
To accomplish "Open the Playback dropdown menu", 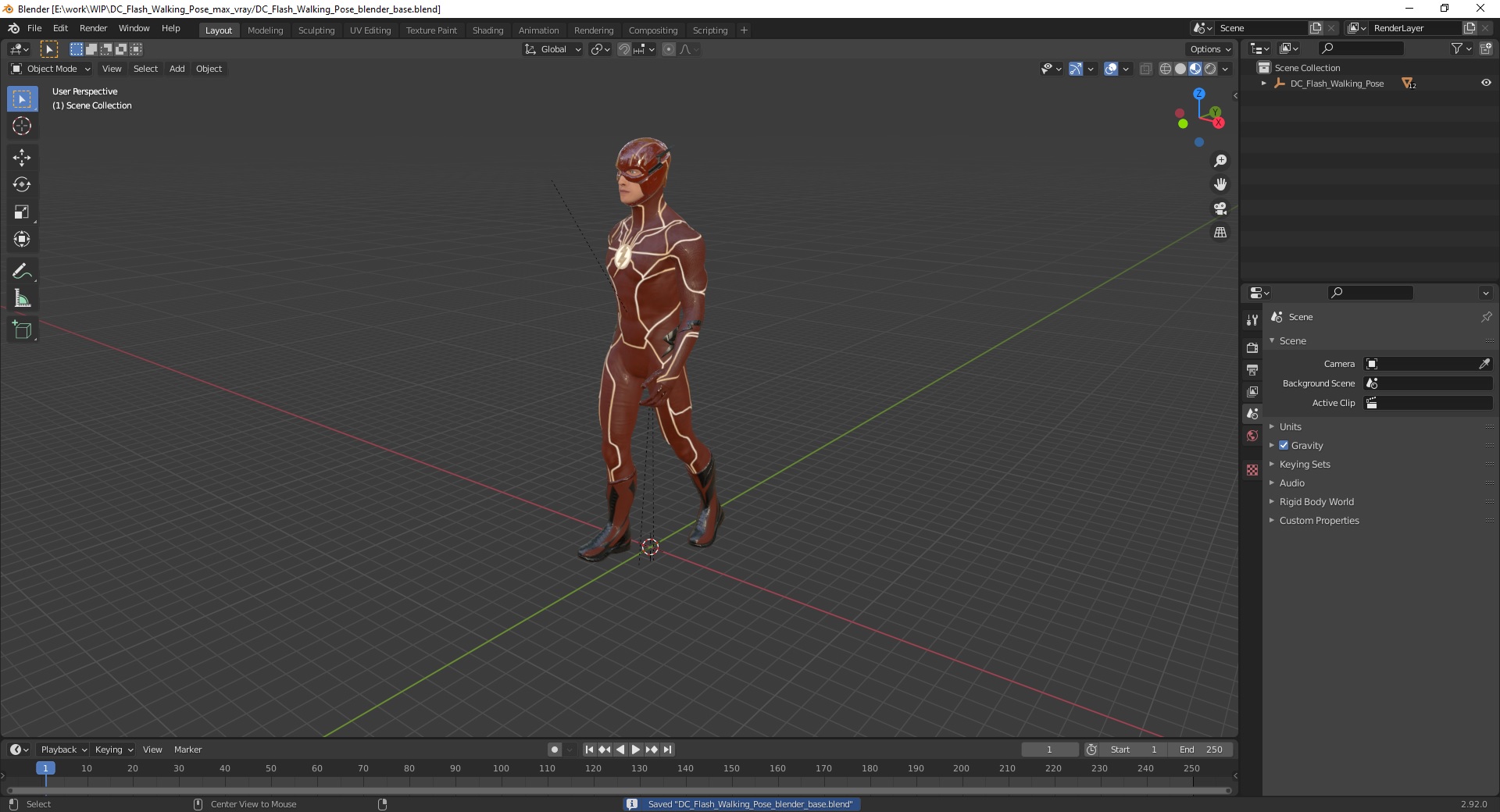I will (63, 750).
